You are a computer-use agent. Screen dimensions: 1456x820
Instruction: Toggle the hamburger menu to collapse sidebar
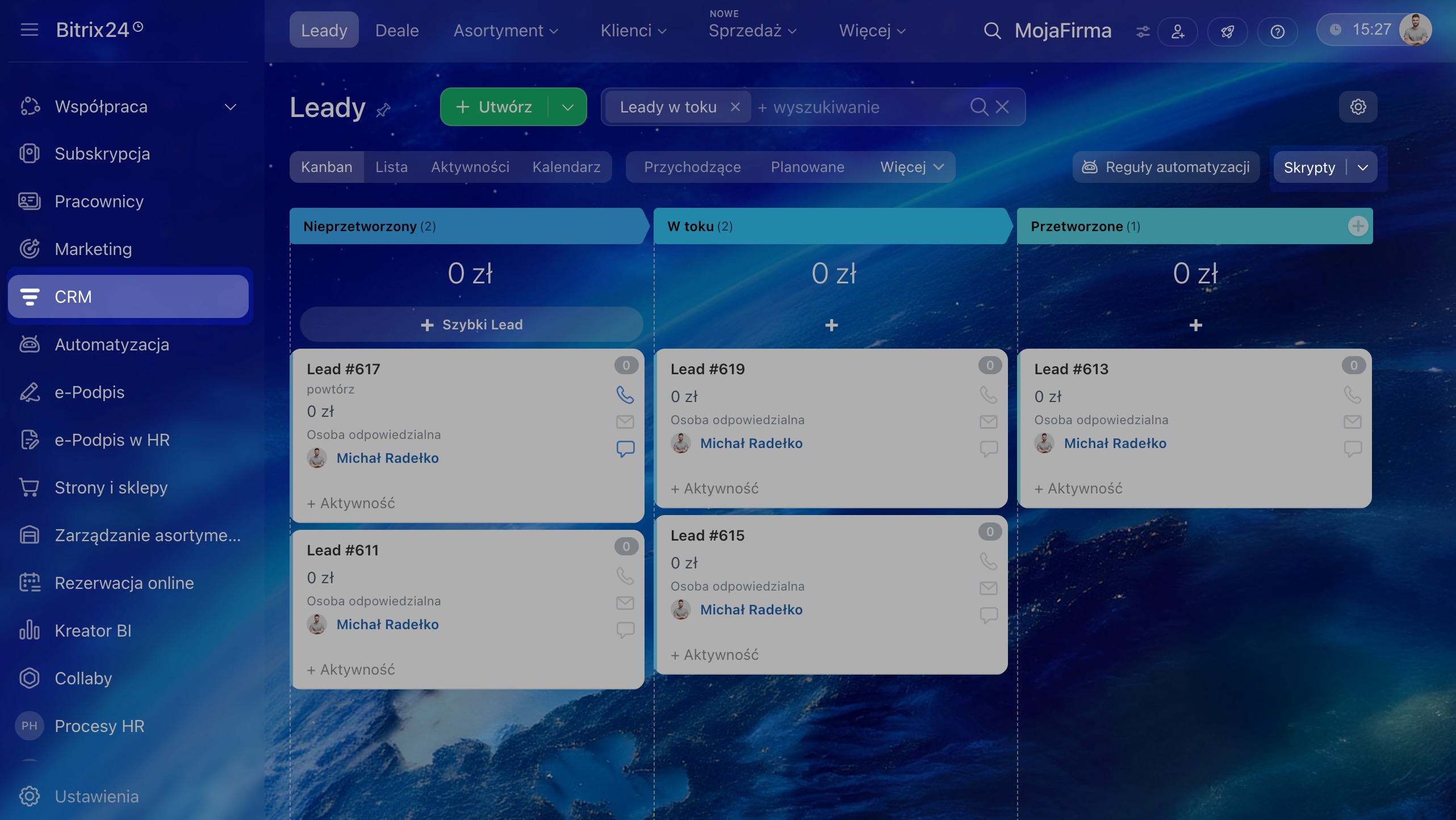coord(30,30)
